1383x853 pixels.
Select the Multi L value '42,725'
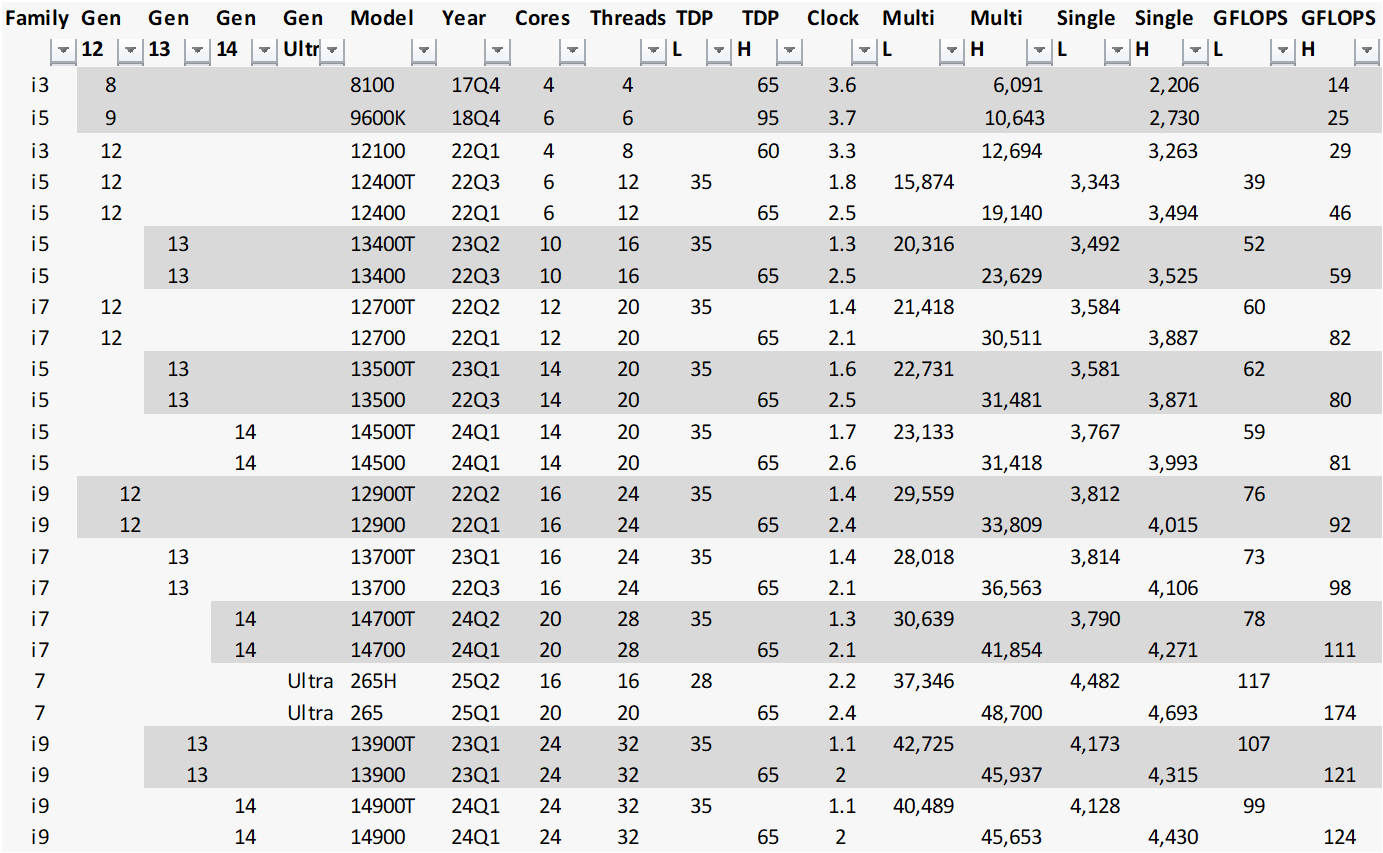tap(924, 744)
